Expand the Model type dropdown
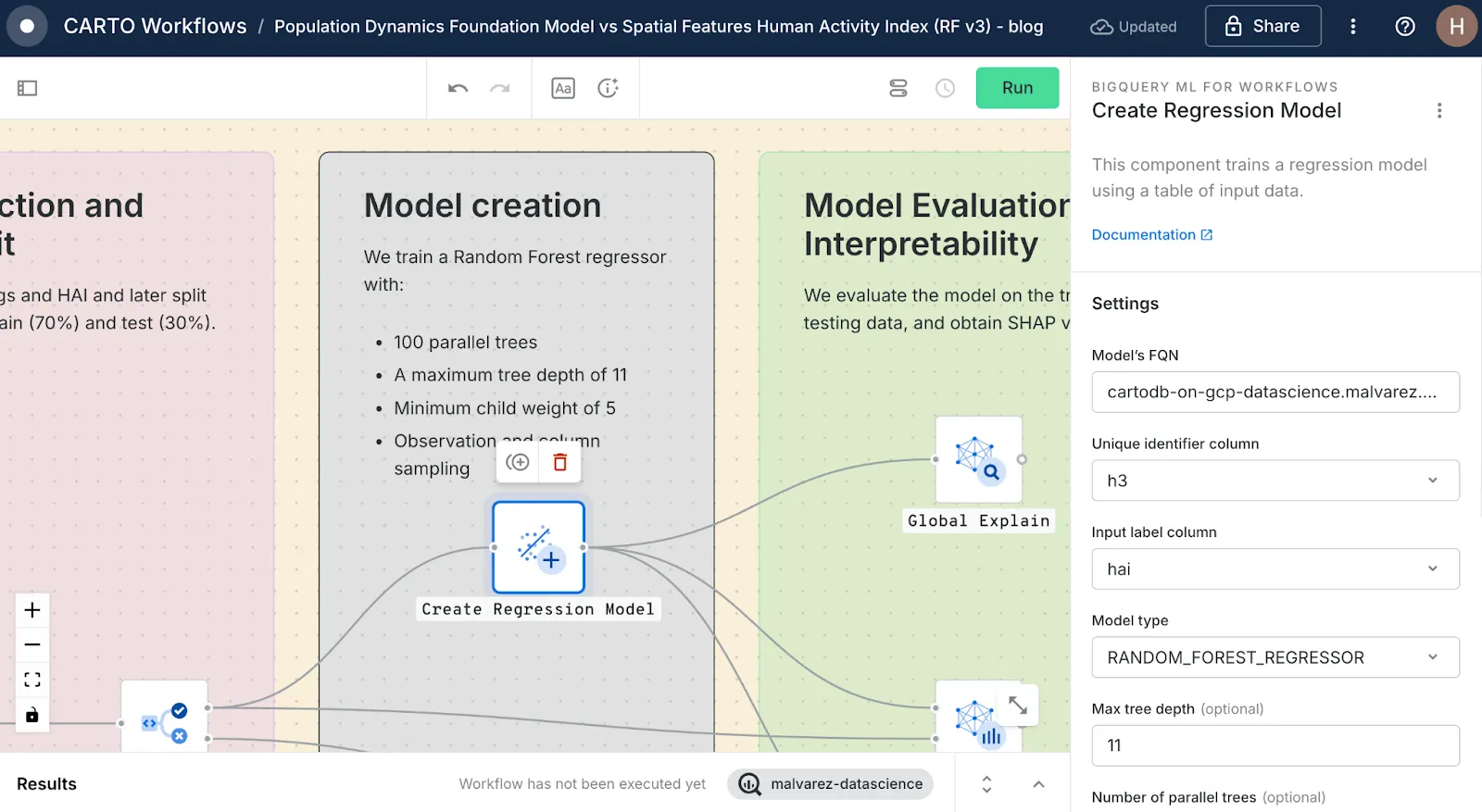Screen dimensions: 1482x812 pyautogui.click(x=1275, y=657)
